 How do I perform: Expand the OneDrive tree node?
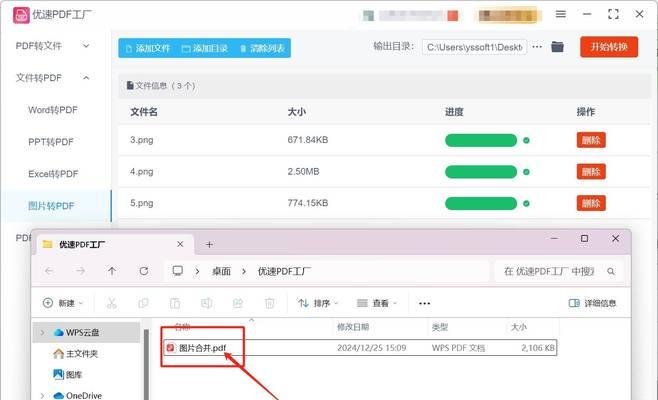[42, 395]
